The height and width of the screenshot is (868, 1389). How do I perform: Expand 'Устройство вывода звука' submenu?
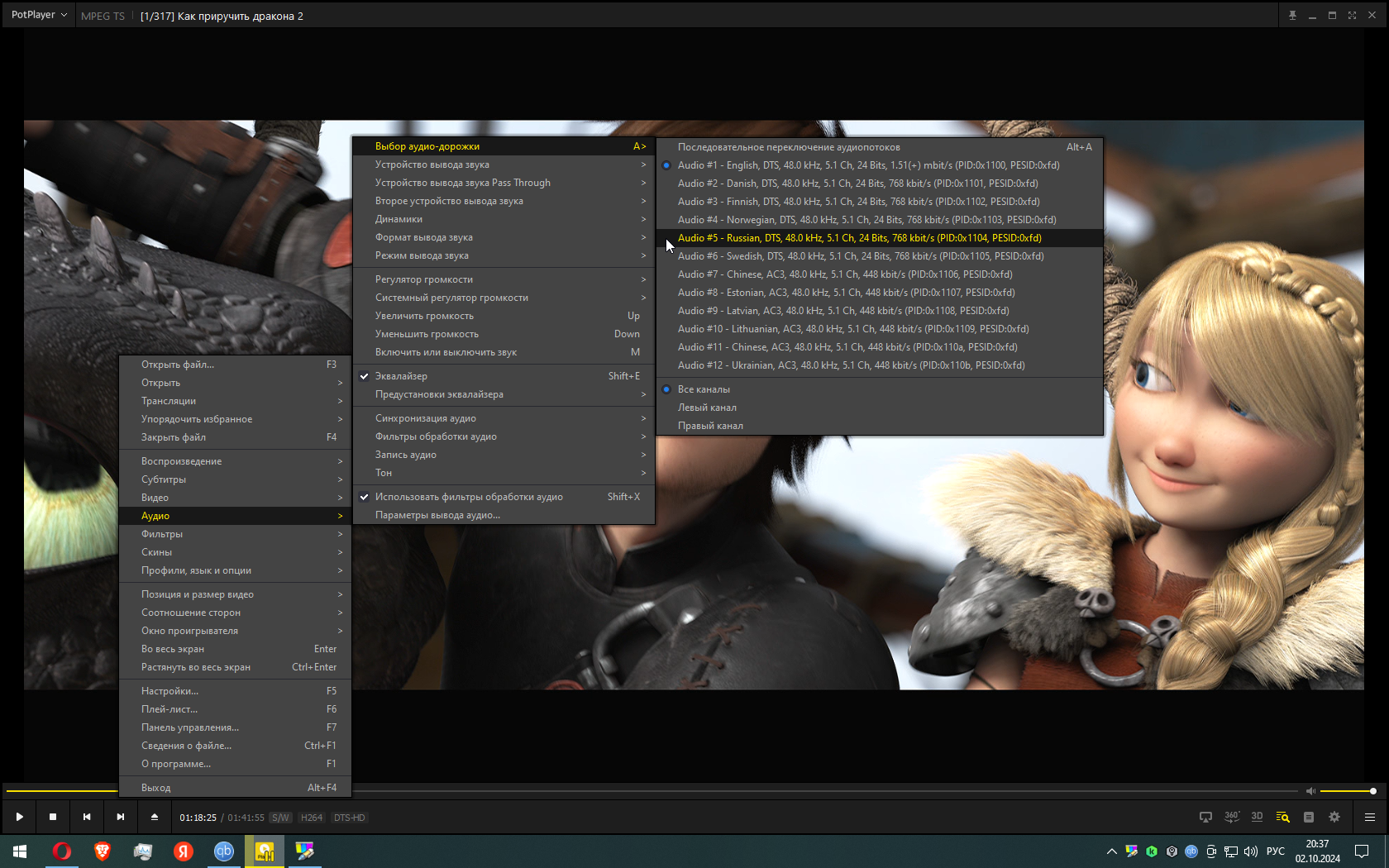tap(504, 165)
